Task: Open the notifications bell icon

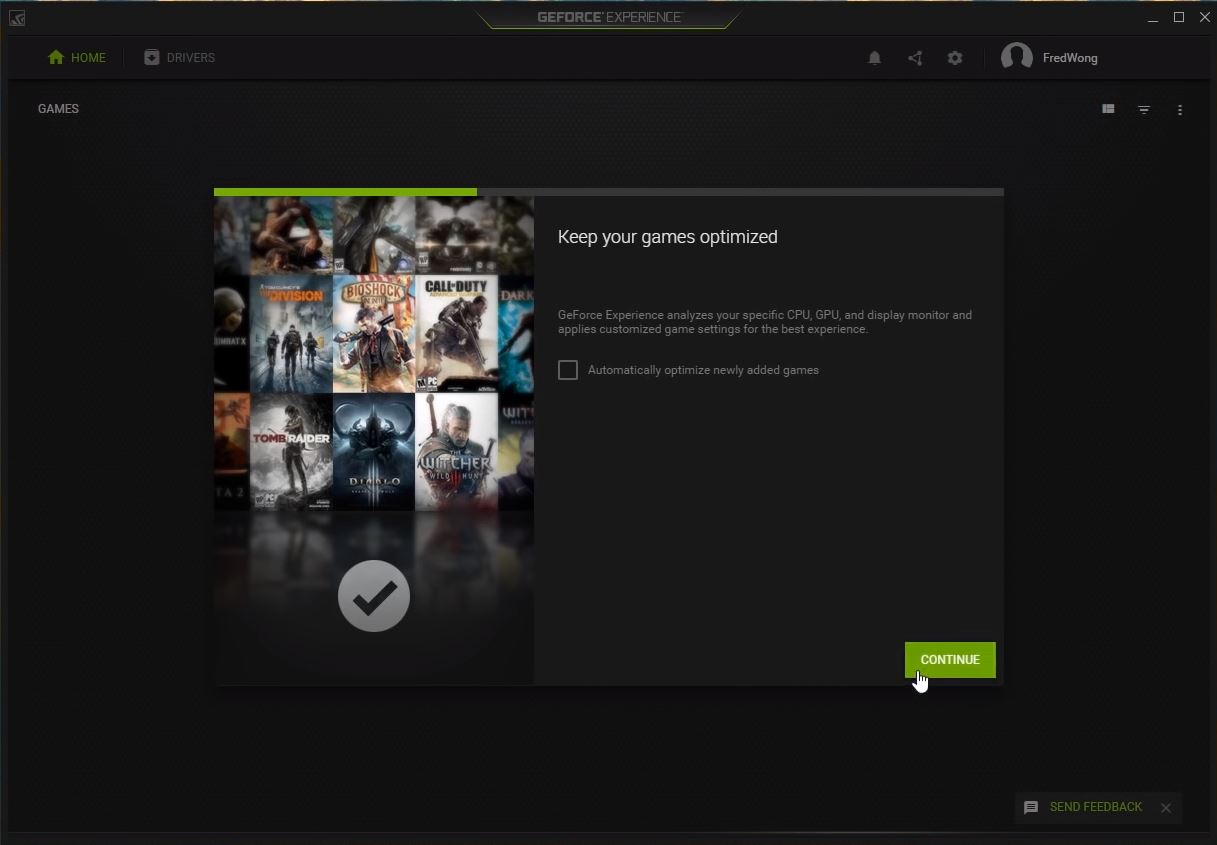Action: click(874, 58)
